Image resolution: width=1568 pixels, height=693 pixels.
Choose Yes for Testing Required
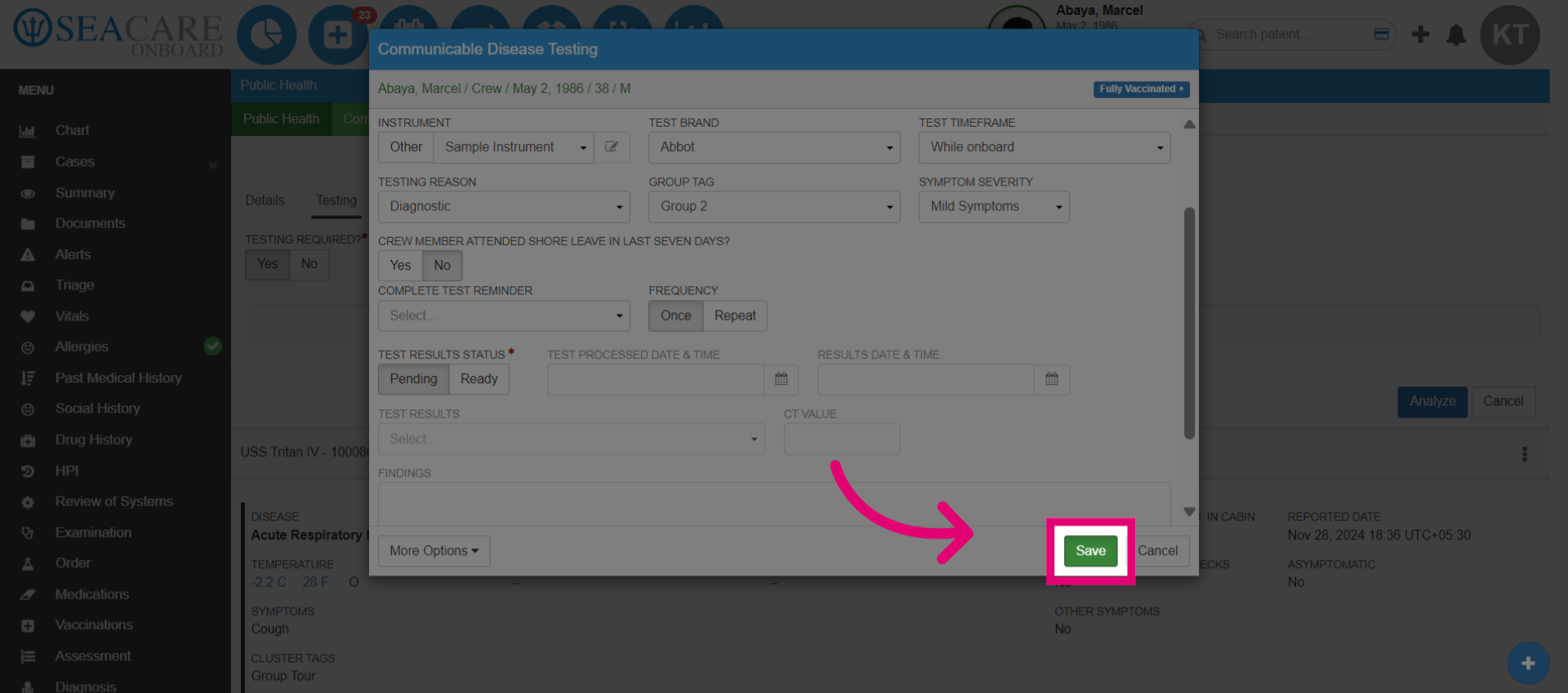click(267, 264)
